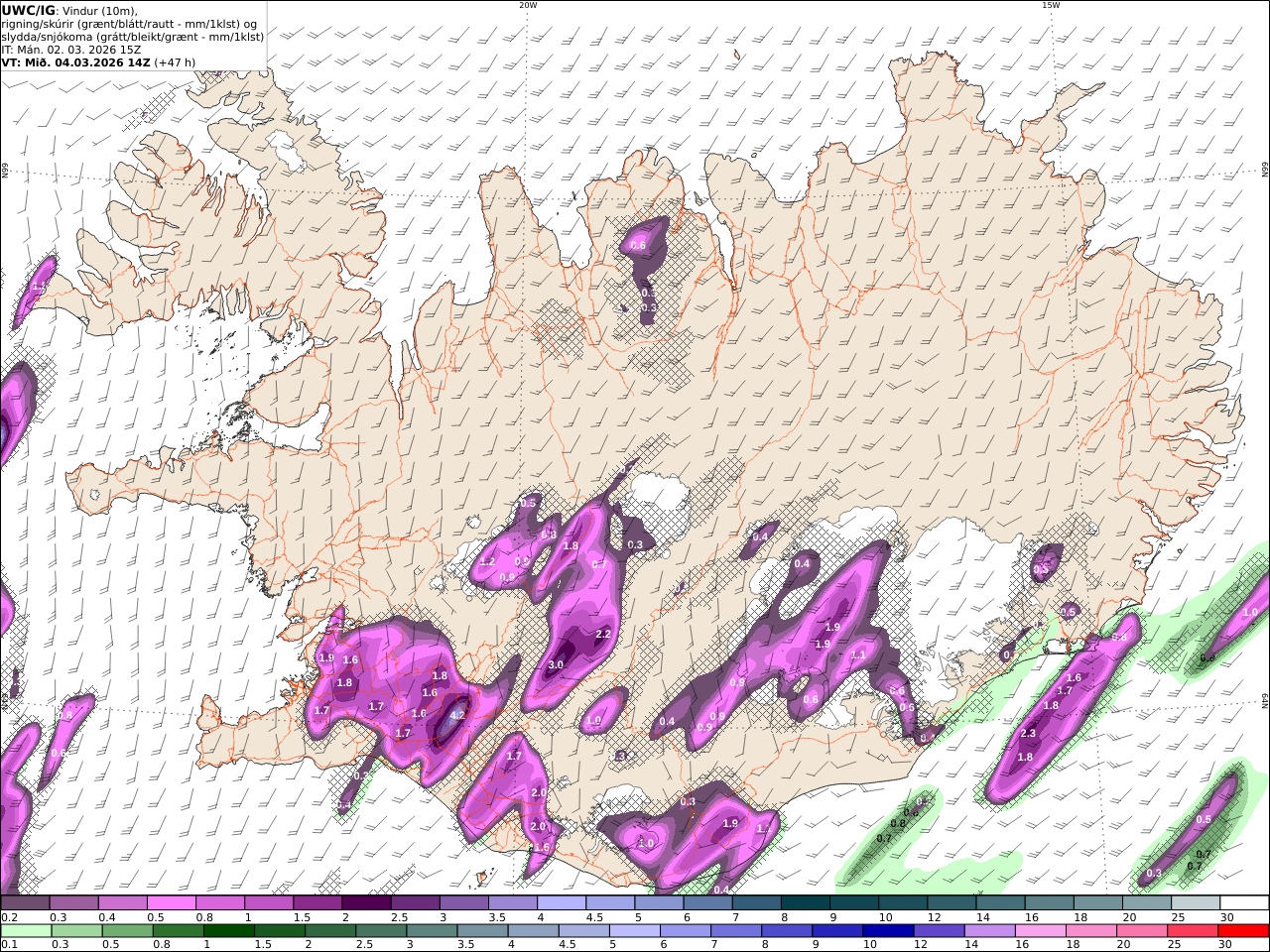Click the 2.2 precipitation value on map
This screenshot has height=952, width=1270.
[602, 635]
